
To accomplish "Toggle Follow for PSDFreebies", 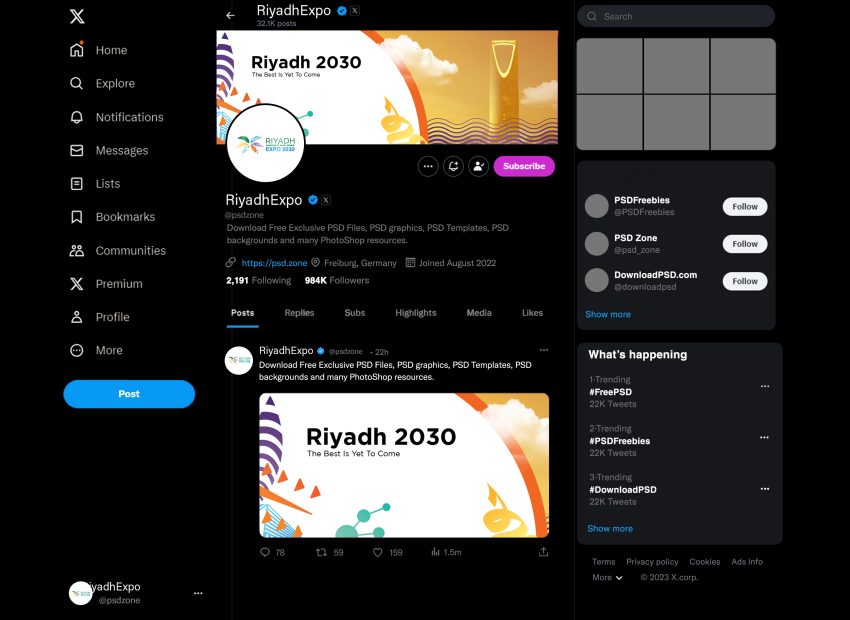I will 745,206.
